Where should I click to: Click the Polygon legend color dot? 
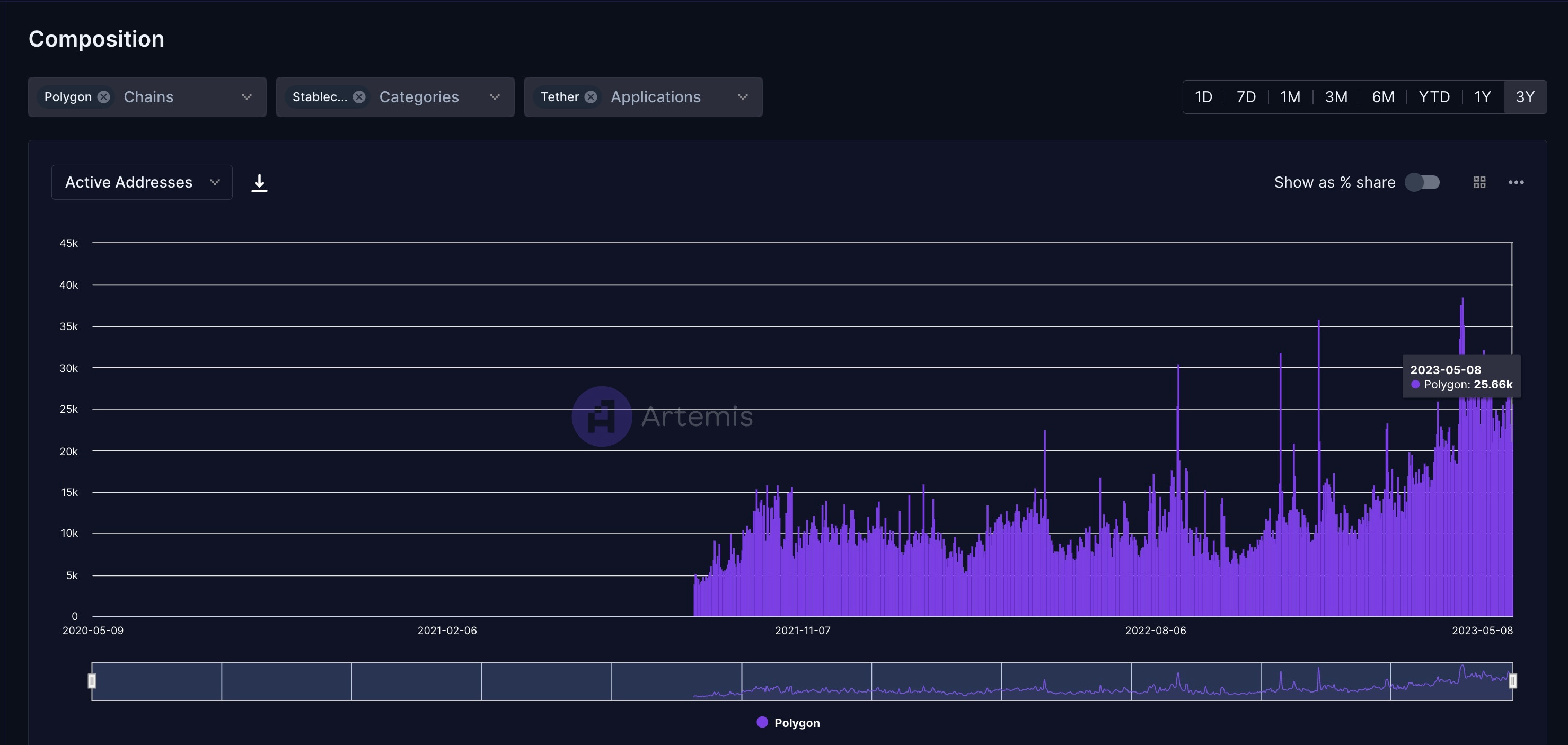(762, 722)
